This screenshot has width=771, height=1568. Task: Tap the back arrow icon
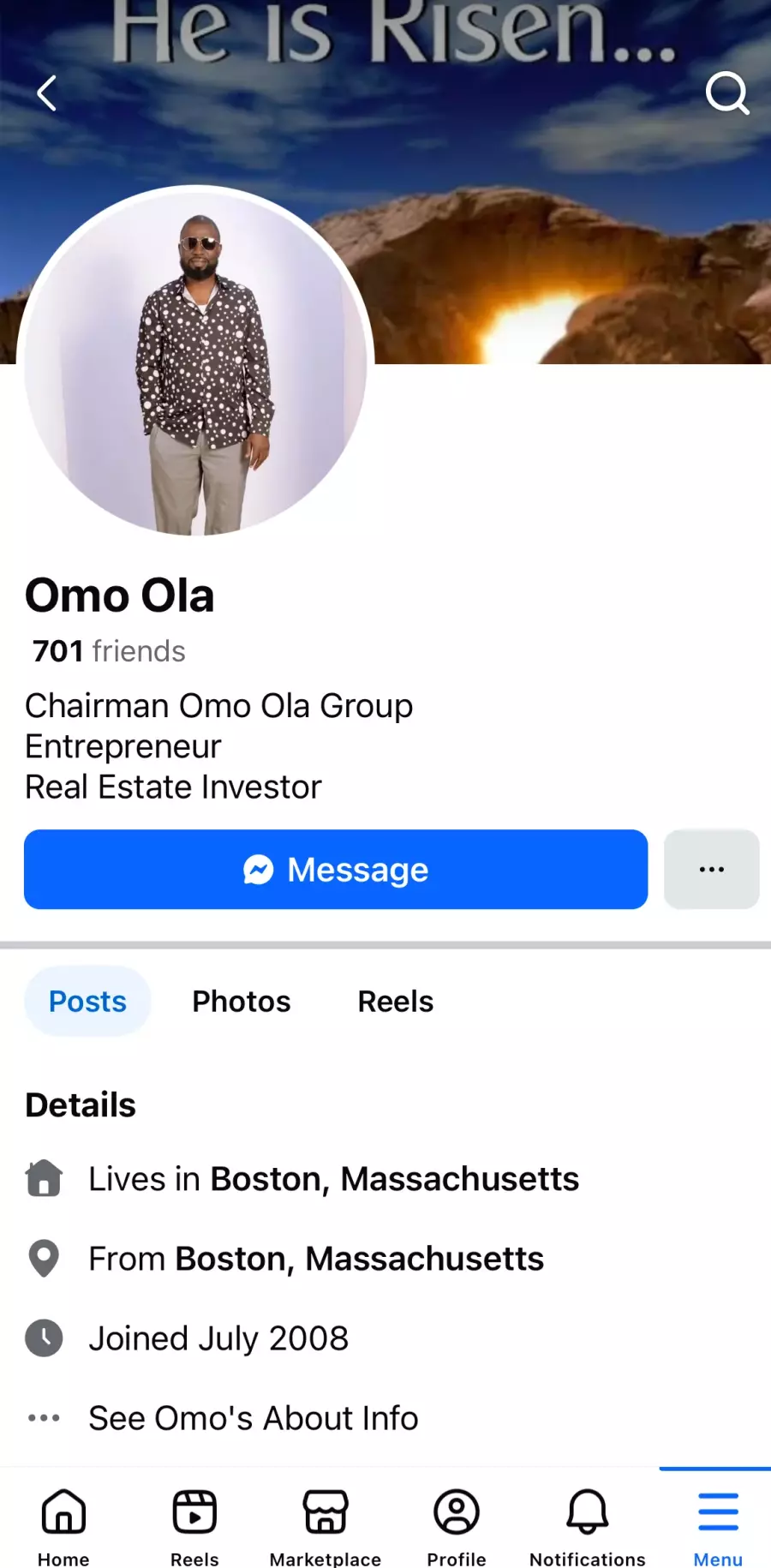tap(47, 93)
